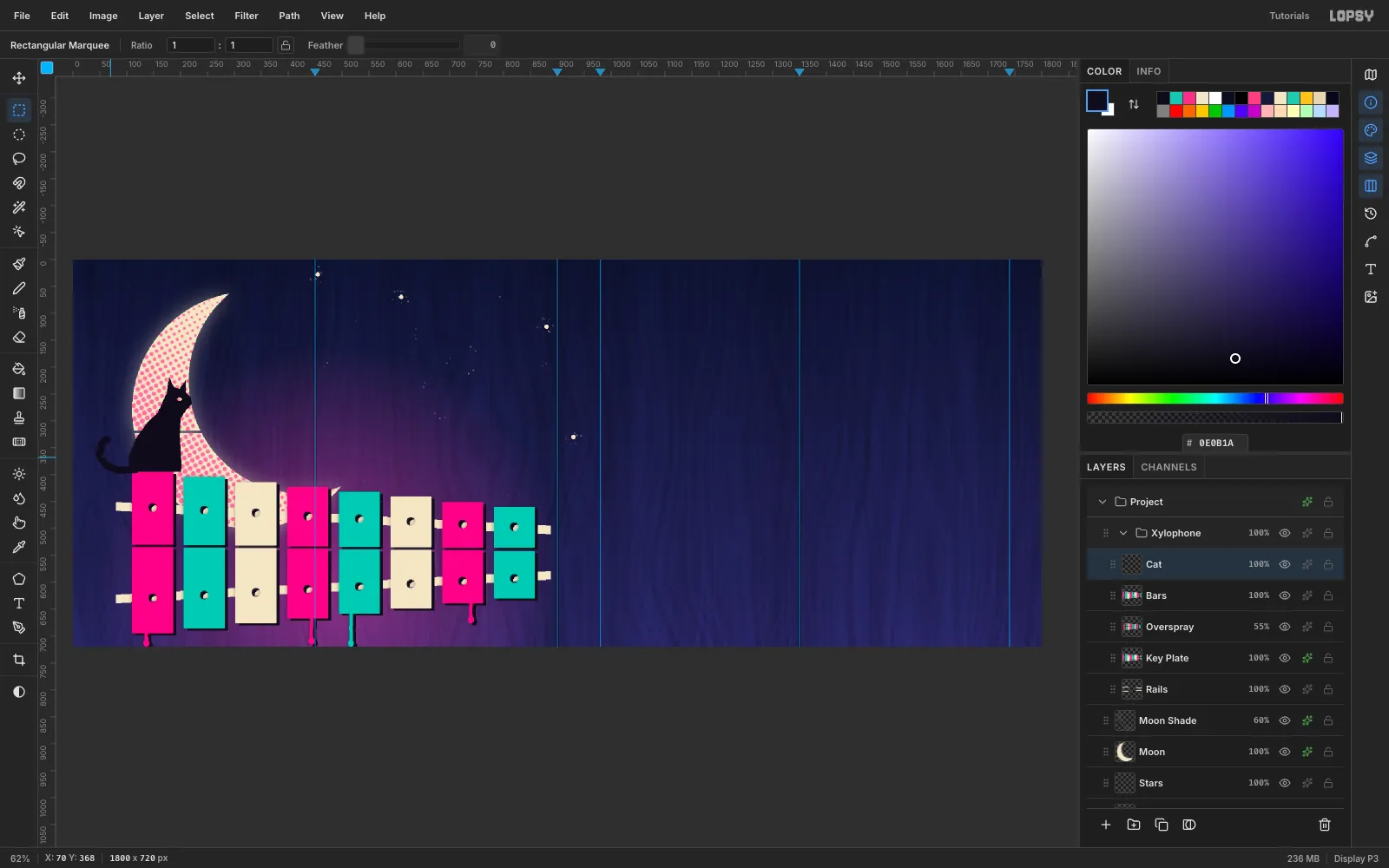Open the Ratio mode dropdown
The image size is (1389, 868).
[x=142, y=45]
